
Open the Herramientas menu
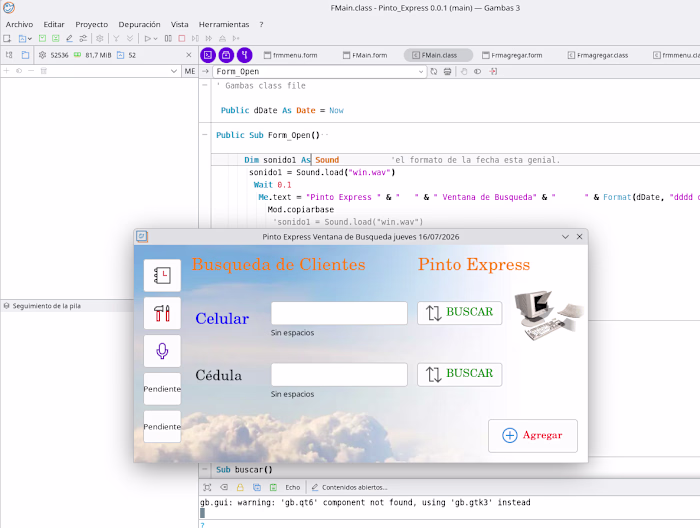click(x=224, y=24)
